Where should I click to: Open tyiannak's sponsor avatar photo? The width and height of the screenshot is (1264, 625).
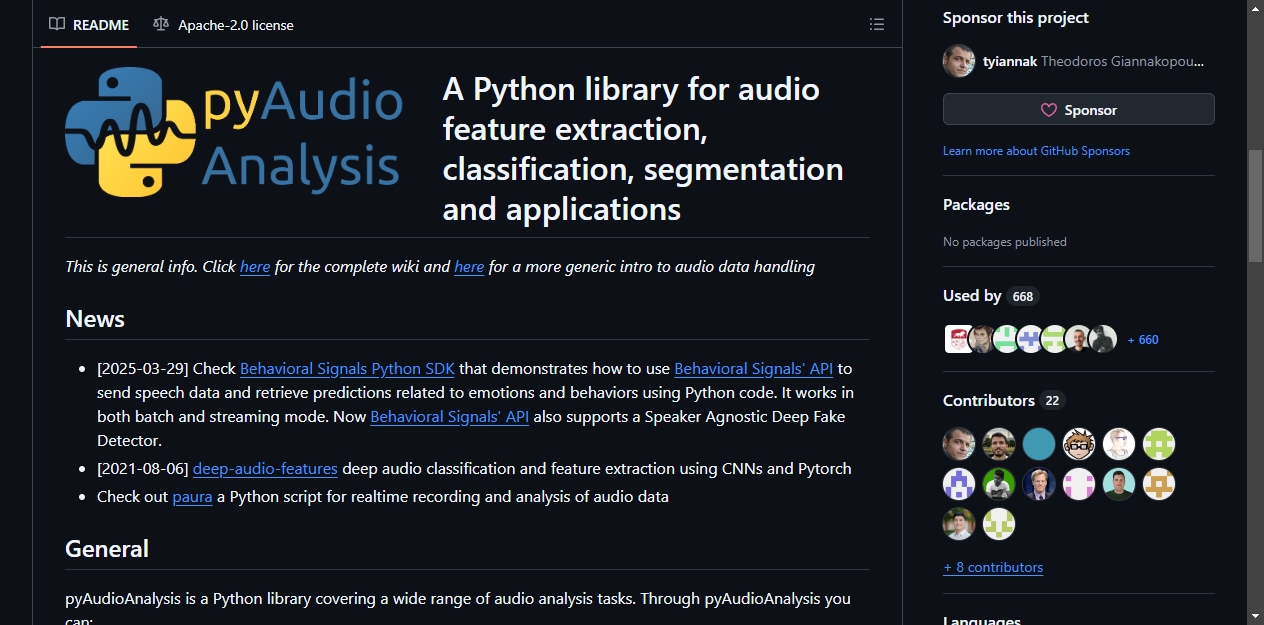(959, 61)
